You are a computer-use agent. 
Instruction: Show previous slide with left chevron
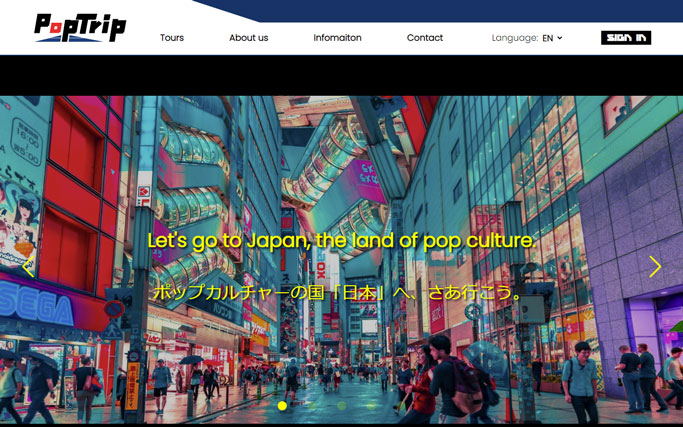click(x=28, y=267)
